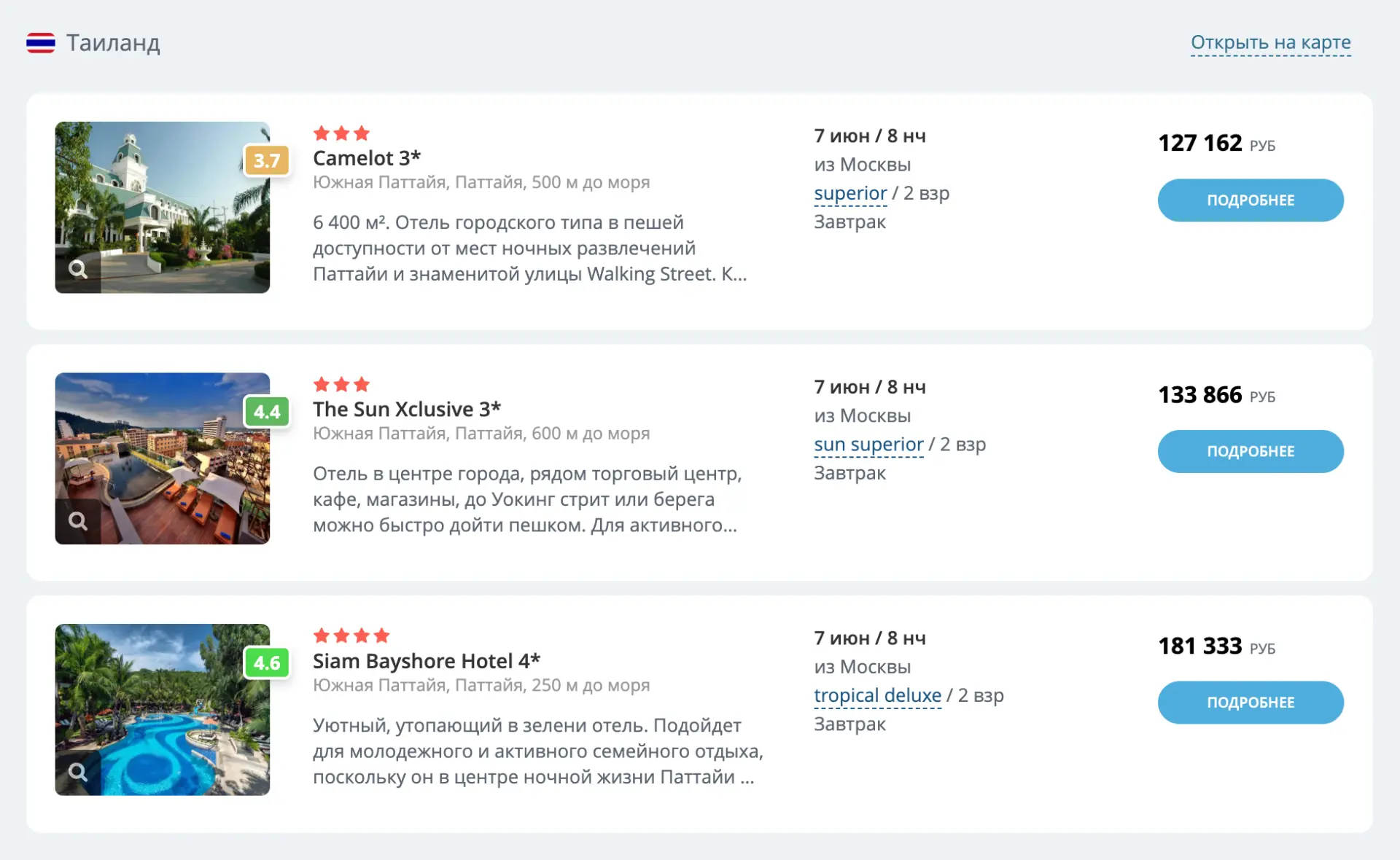Click the 3.7 rating badge on Camelot
Screen dimensions: 1400x860
[x=267, y=160]
